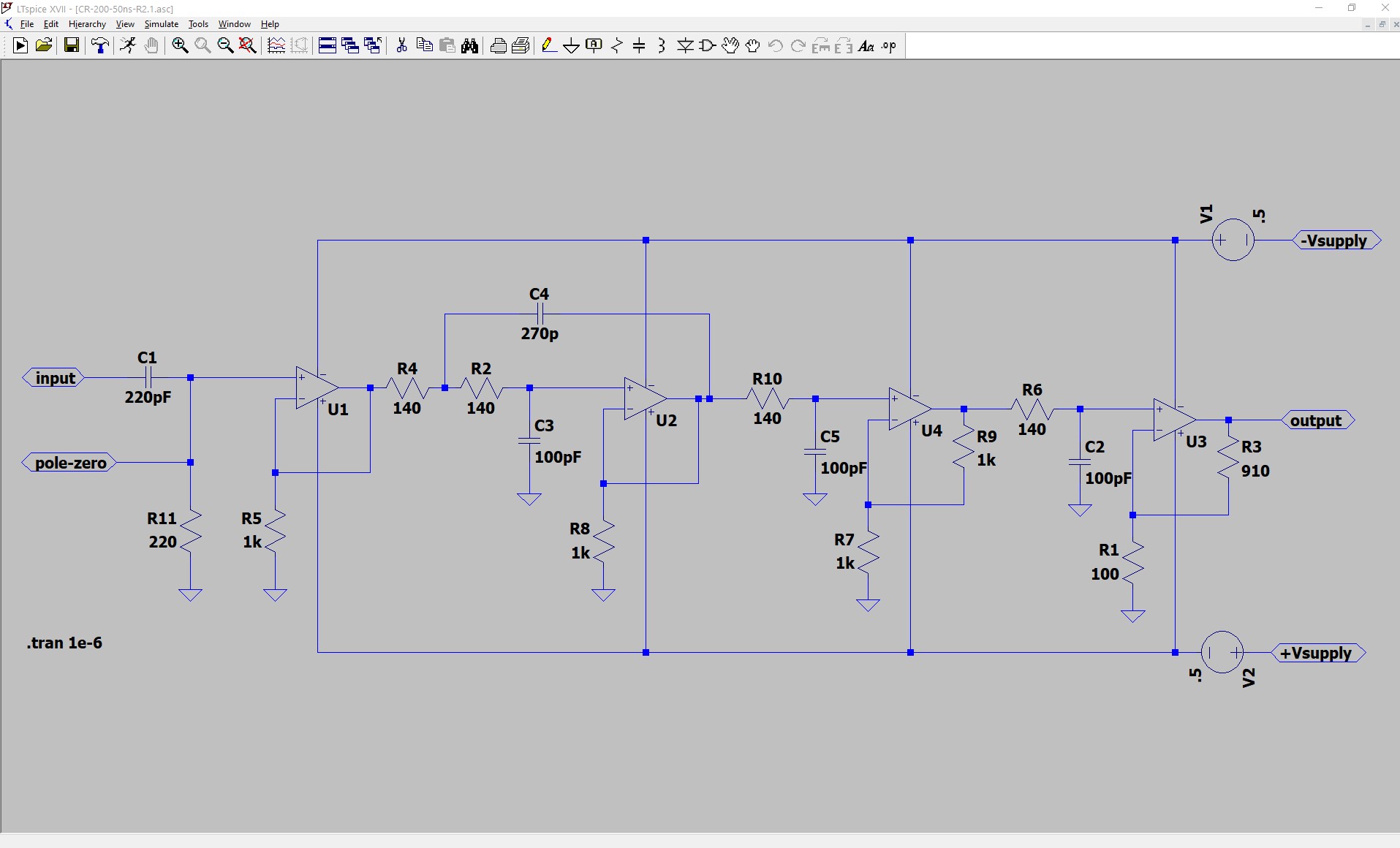
Task: Click the Tile Windows toolbar icon
Action: coord(328,46)
